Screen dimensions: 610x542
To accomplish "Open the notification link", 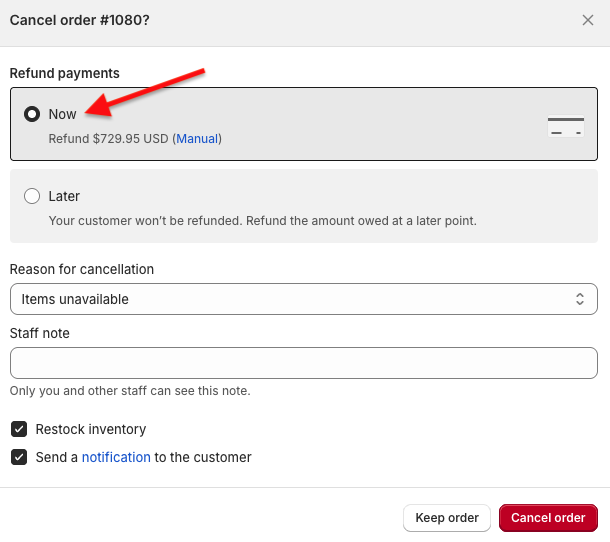I will pos(116,457).
